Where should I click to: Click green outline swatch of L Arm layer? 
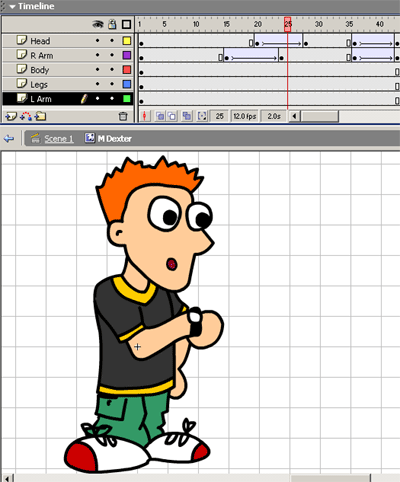[127, 99]
